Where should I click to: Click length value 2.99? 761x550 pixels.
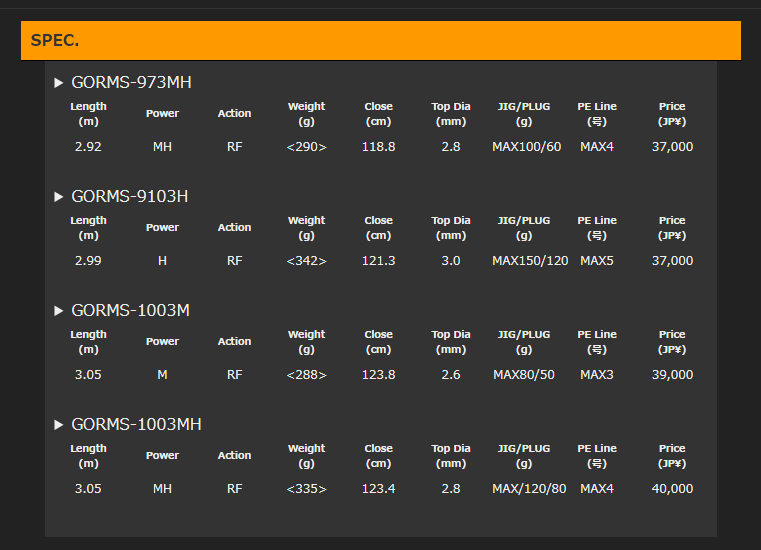pos(88,261)
